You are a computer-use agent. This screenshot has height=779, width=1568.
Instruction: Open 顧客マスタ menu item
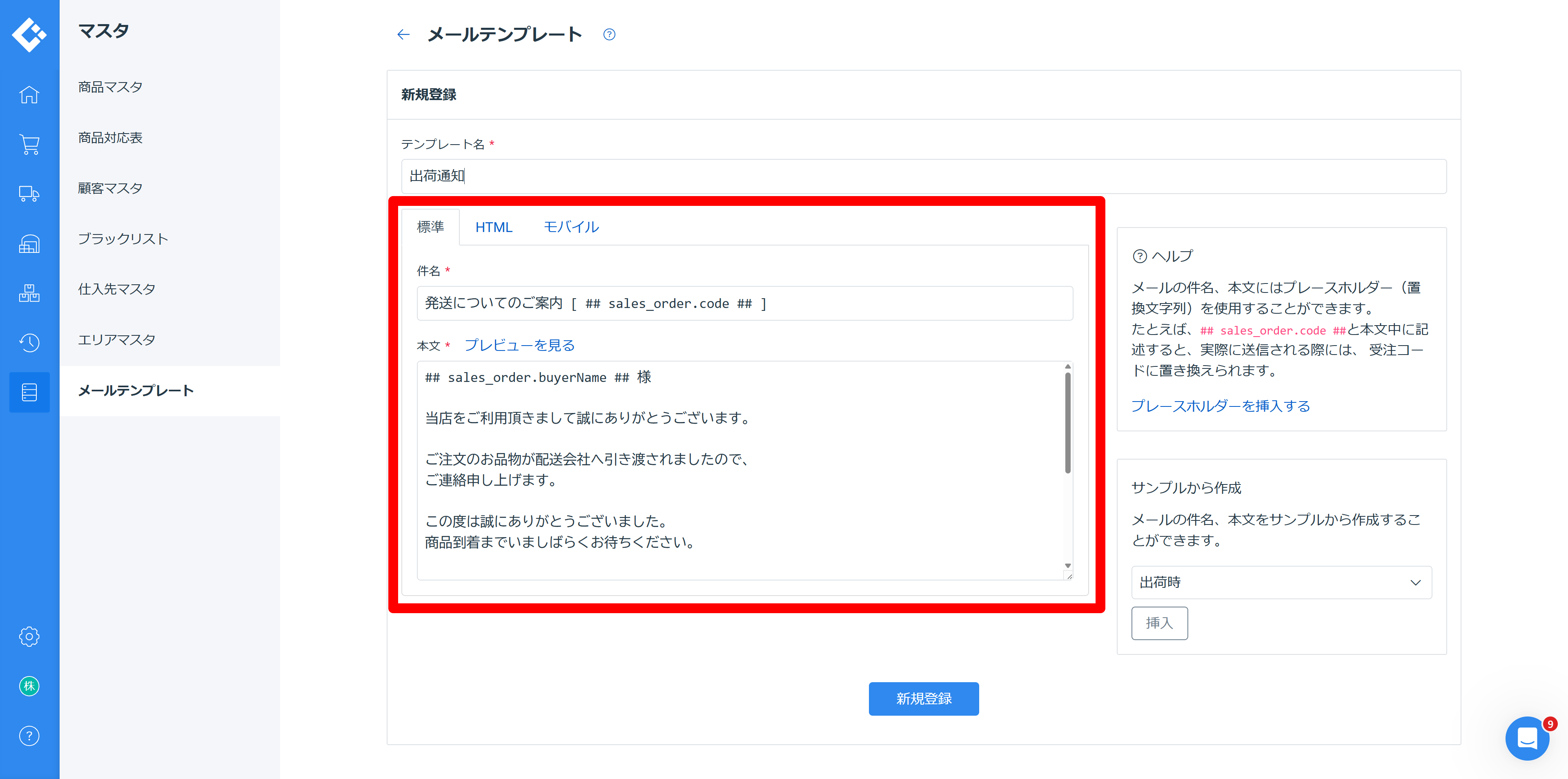[110, 188]
